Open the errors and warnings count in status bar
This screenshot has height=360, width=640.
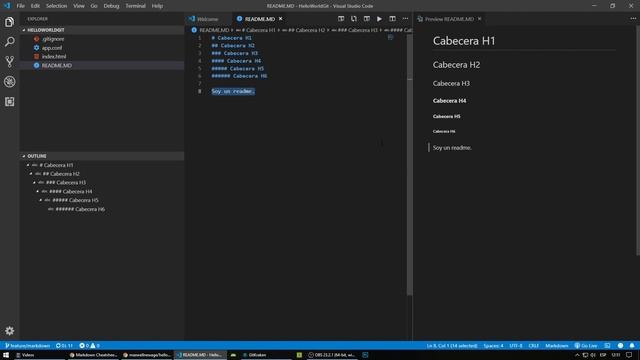(89, 346)
